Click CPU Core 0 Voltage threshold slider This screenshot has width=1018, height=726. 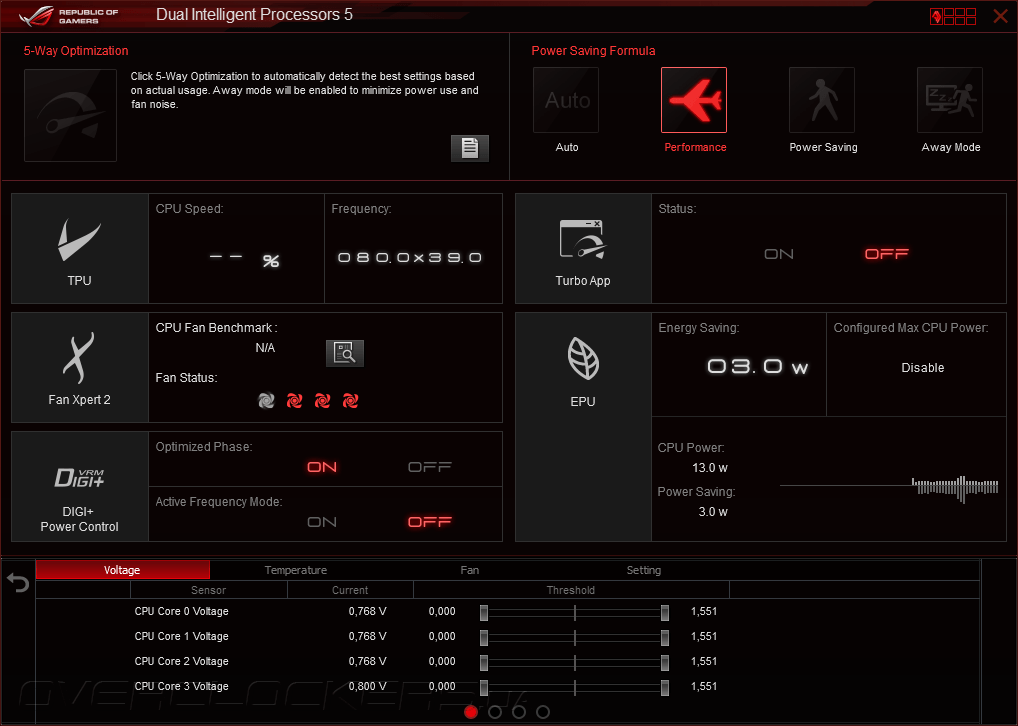click(575, 612)
